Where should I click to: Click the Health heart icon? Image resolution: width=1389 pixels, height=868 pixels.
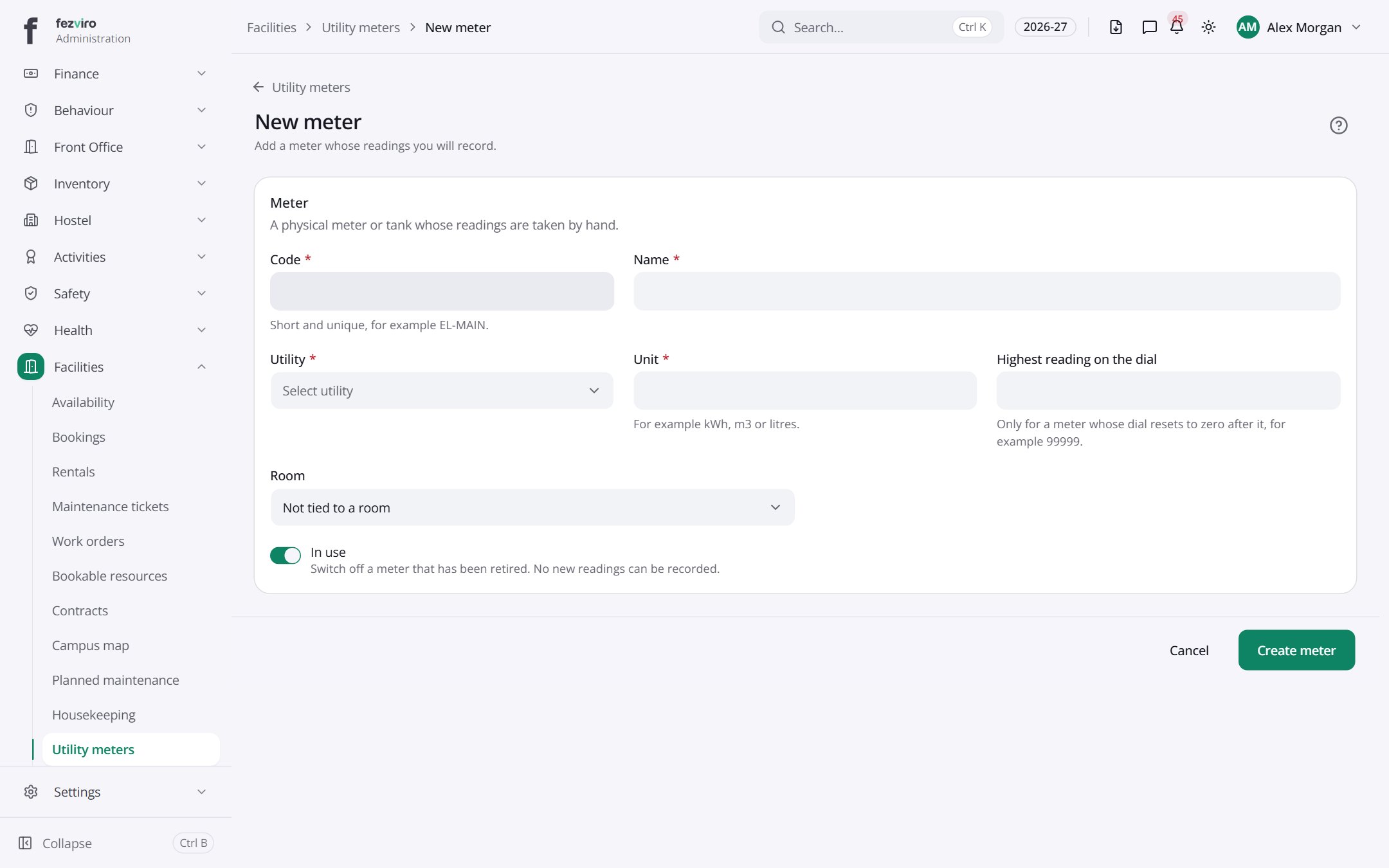point(31,330)
